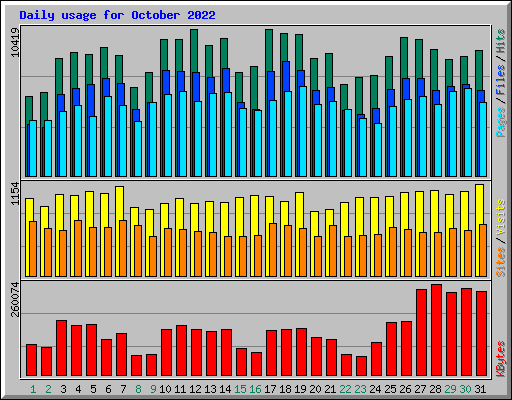Click day 12 on the x-axis

[x=195, y=389]
